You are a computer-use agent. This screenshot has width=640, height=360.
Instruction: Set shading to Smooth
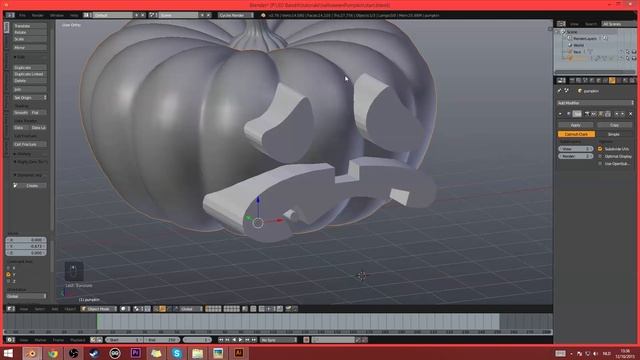pos(21,112)
